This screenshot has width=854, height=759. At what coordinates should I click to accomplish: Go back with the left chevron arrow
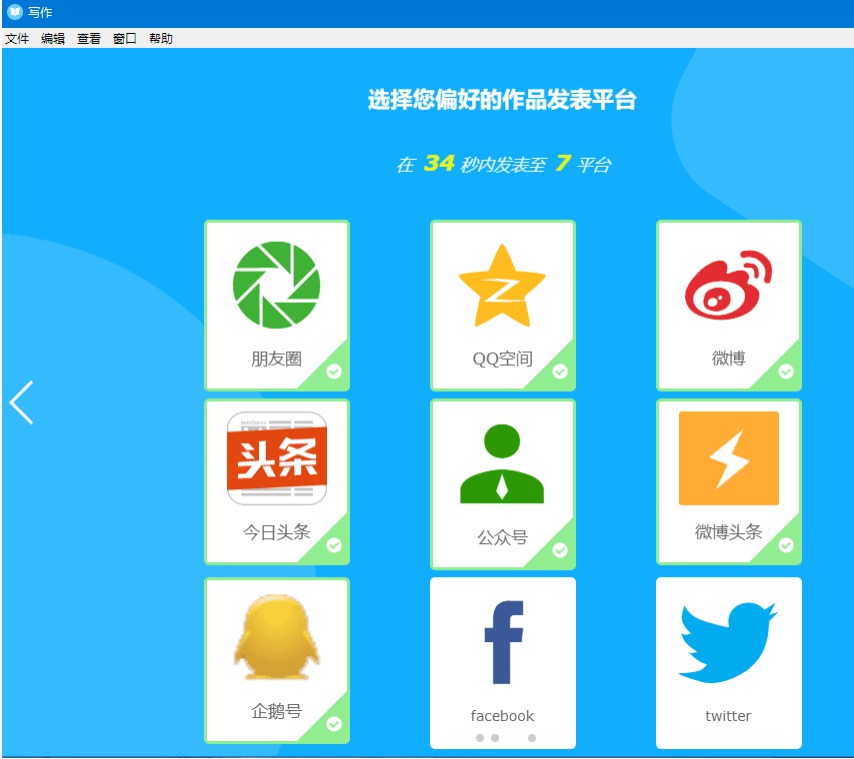pyautogui.click(x=21, y=402)
